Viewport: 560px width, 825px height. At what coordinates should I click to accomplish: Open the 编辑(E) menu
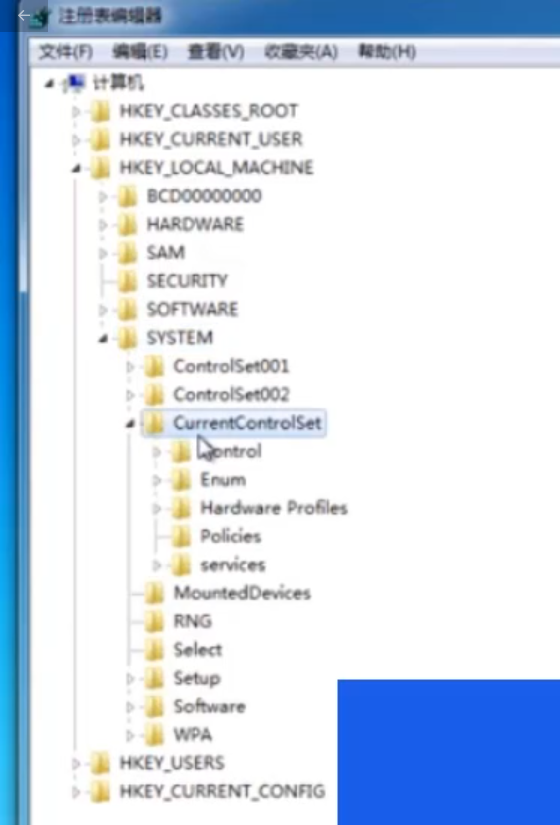(x=140, y=52)
